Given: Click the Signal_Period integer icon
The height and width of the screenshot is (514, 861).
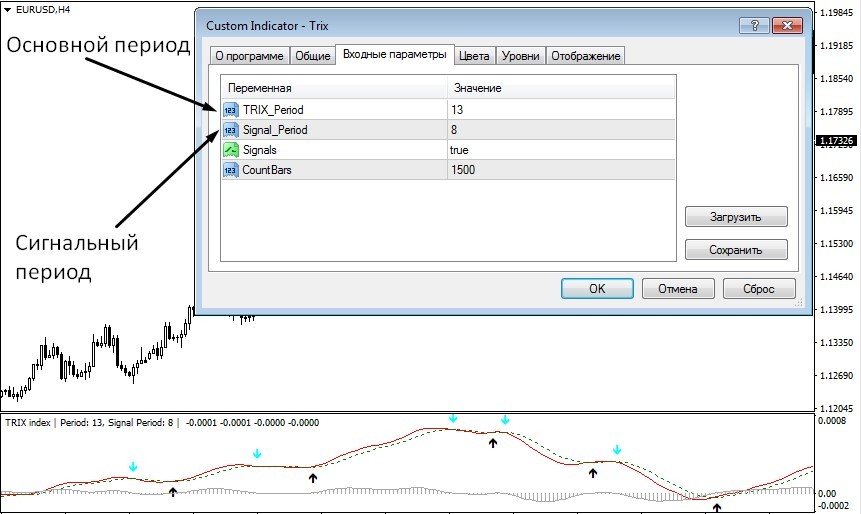Looking at the screenshot, I should [231, 130].
